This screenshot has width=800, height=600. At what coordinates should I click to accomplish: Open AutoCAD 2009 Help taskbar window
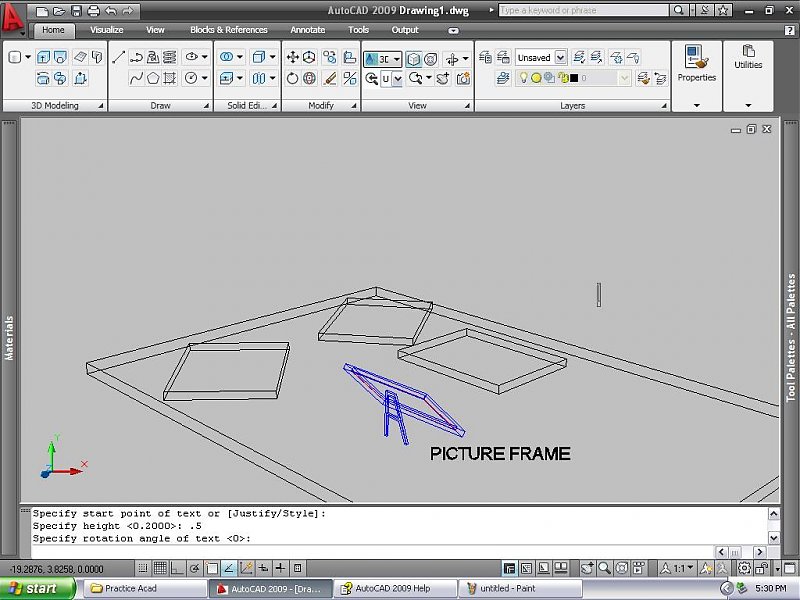[395, 588]
